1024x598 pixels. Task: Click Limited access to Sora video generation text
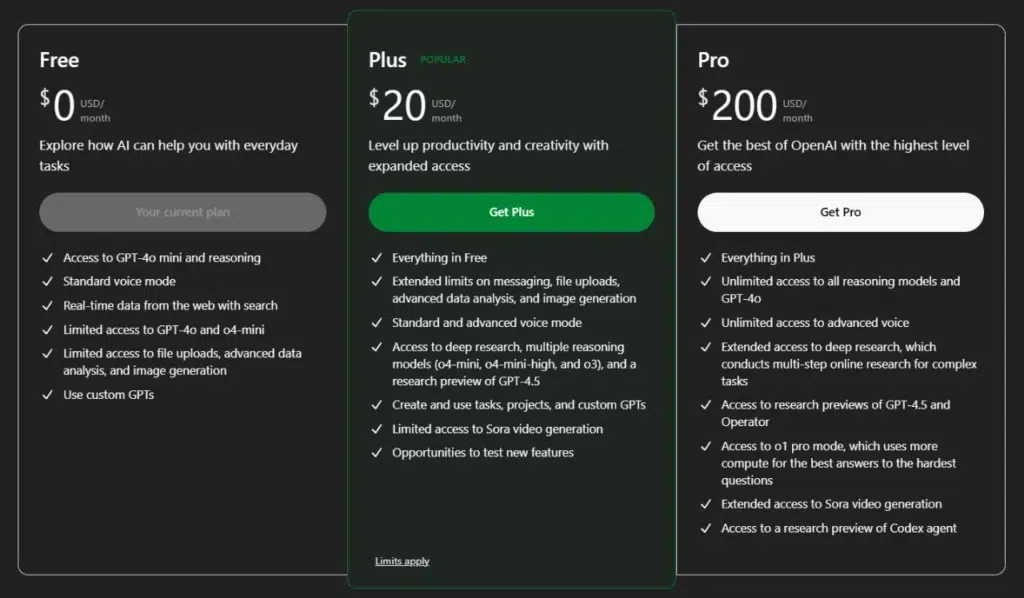498,429
